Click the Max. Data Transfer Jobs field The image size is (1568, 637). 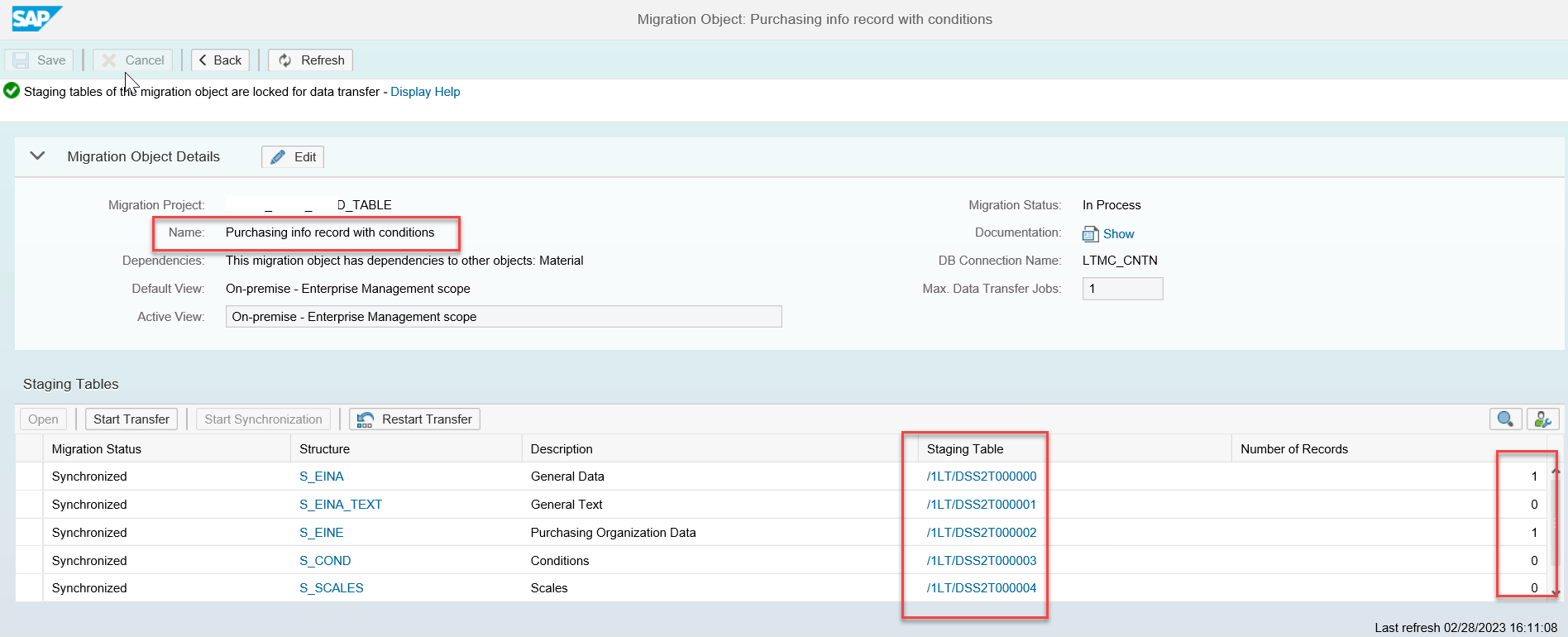(1122, 289)
